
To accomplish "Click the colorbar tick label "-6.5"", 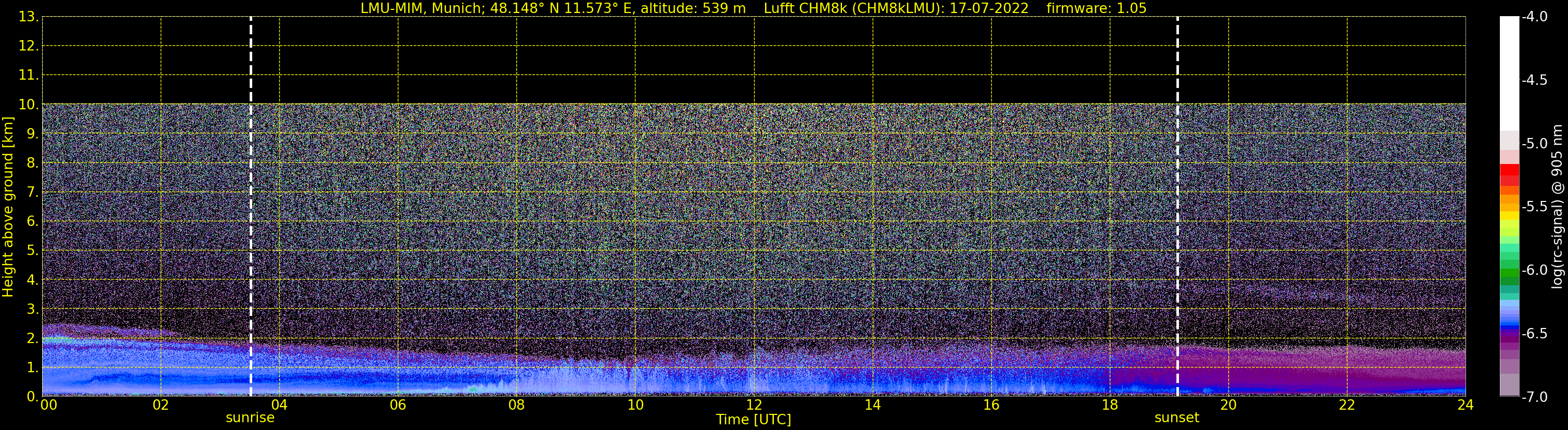I will point(1535,334).
